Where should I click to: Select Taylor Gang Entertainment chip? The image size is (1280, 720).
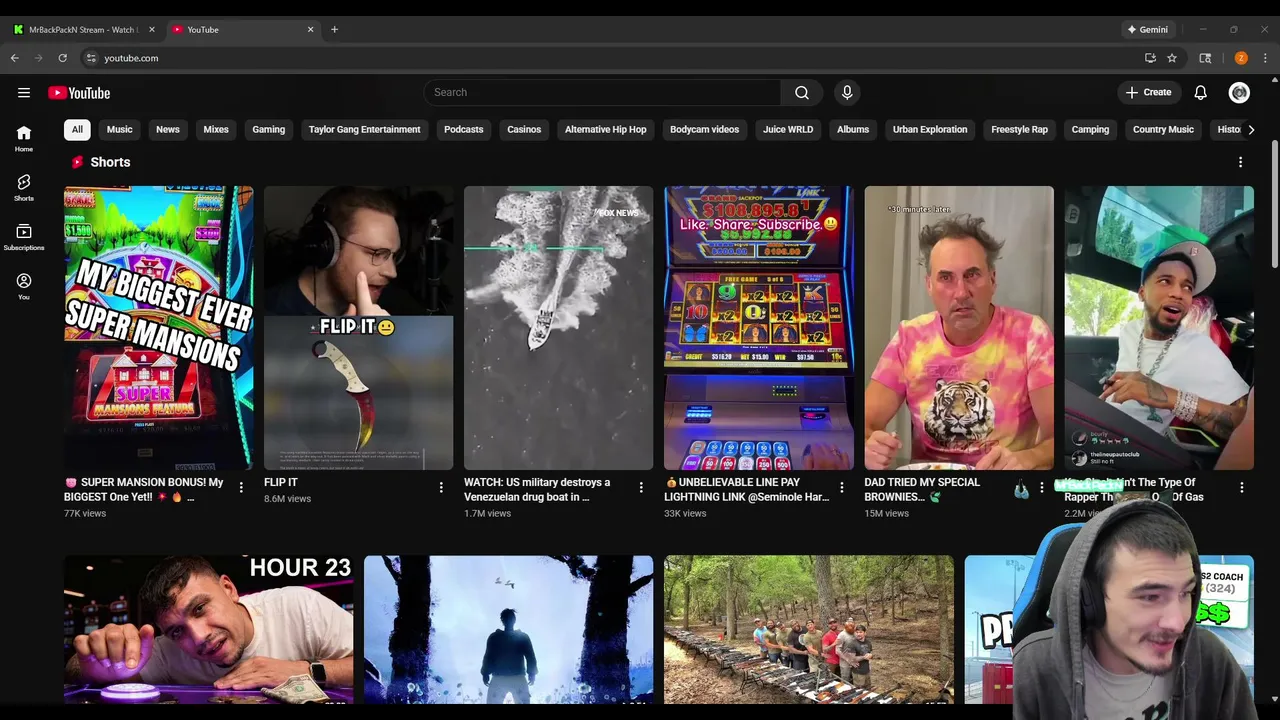point(364,129)
